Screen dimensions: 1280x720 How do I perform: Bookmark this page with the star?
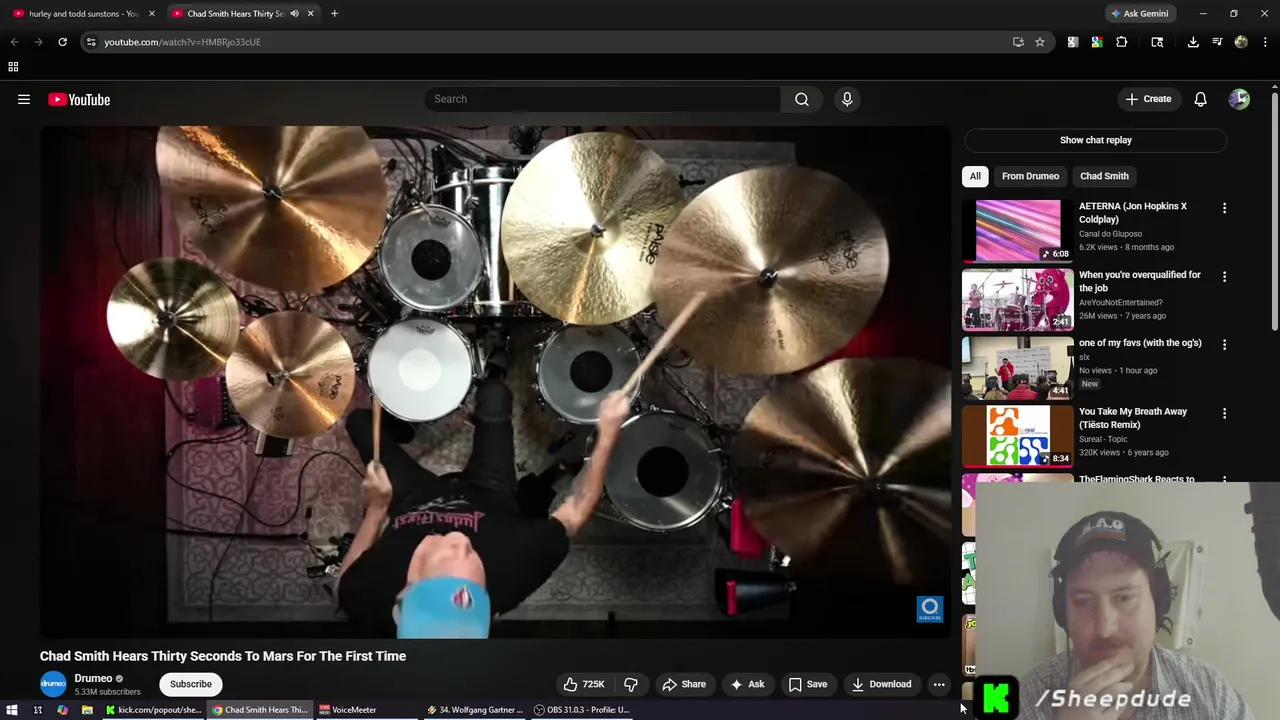pyautogui.click(x=1040, y=42)
